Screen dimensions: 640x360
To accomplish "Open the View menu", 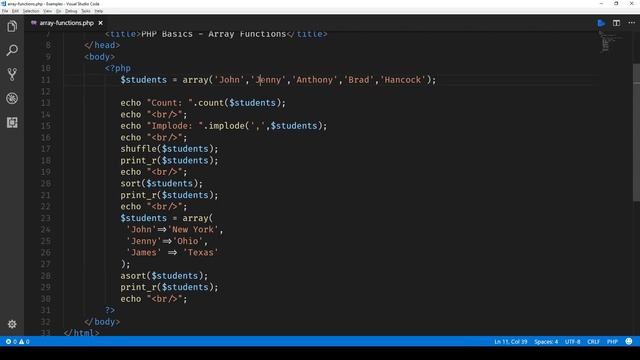I will pos(47,11).
